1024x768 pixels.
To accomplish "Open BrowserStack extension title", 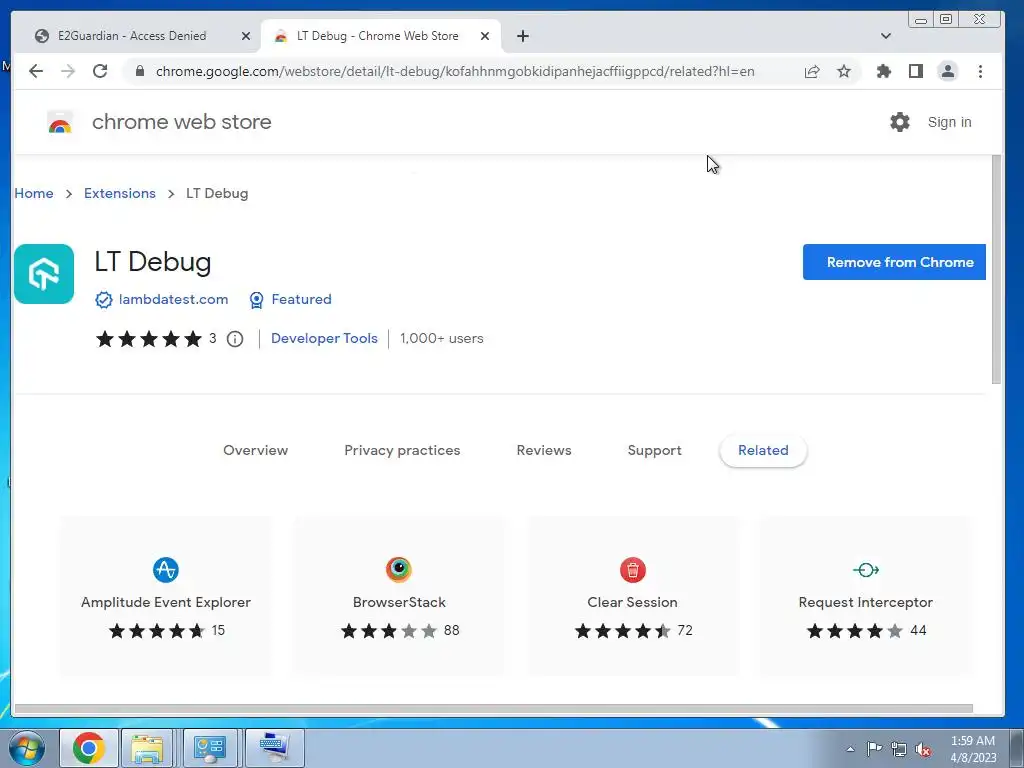I will click(399, 602).
